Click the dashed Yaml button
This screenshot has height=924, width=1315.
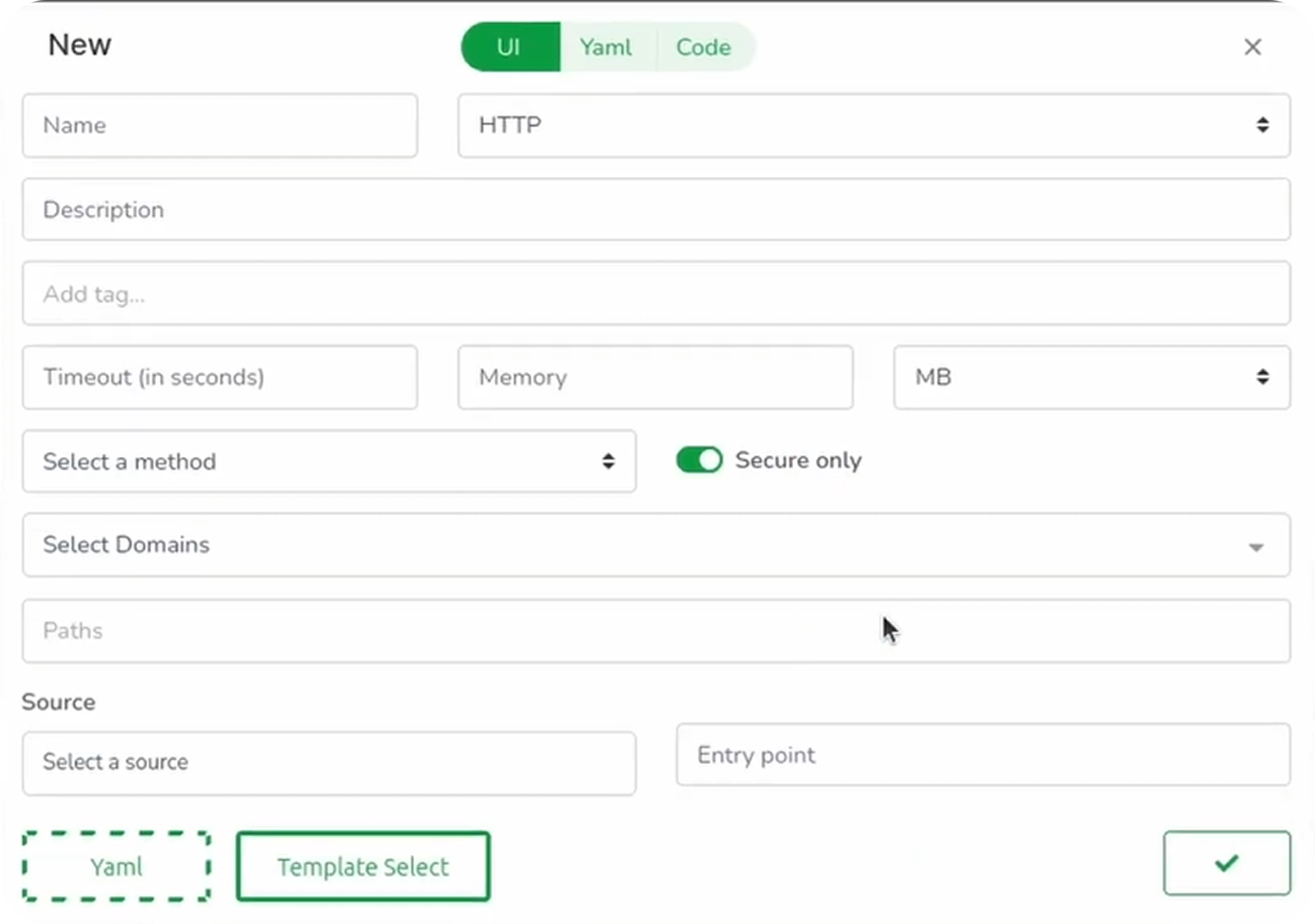(x=116, y=866)
